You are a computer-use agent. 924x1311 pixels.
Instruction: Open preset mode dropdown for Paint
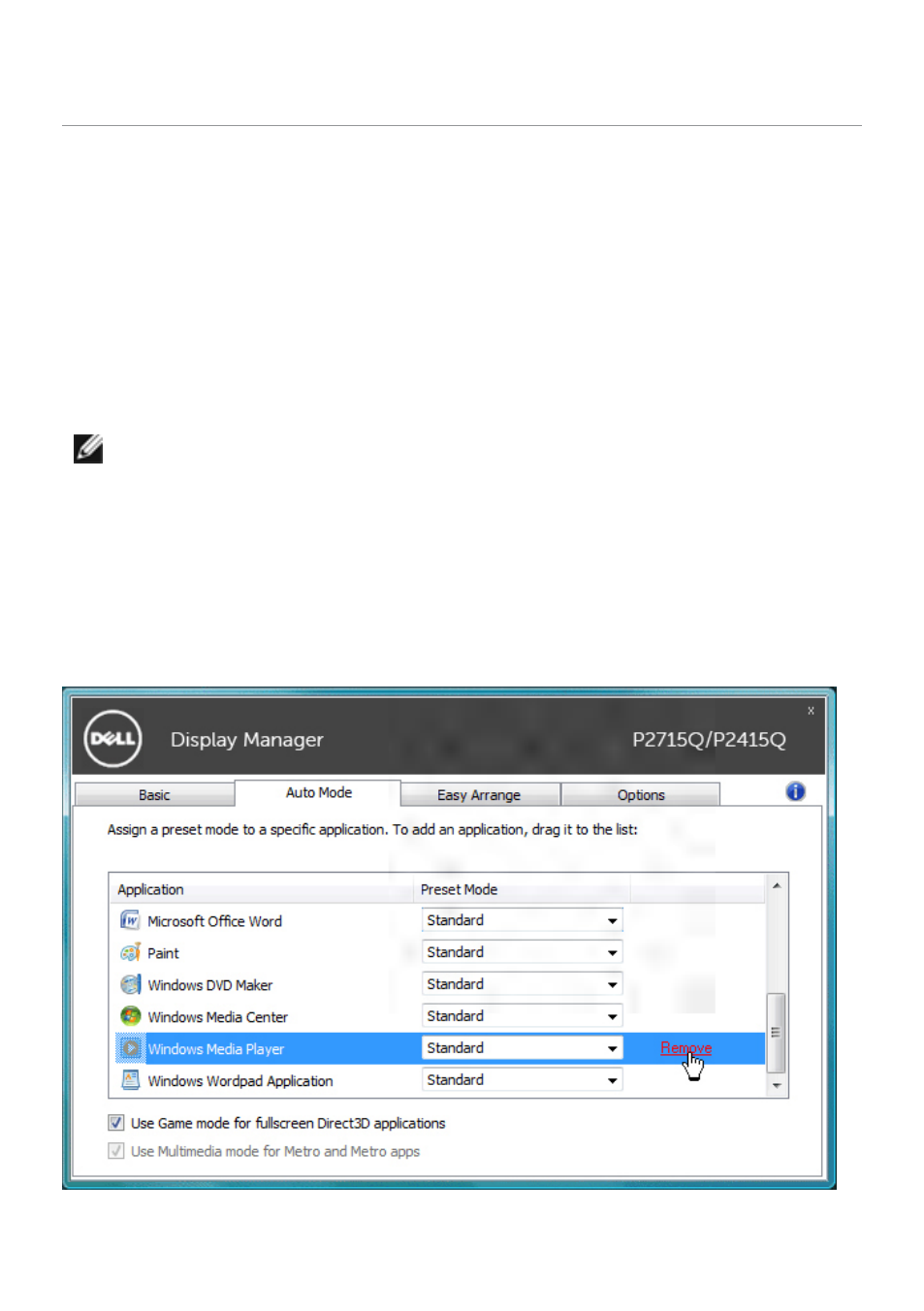point(522,952)
